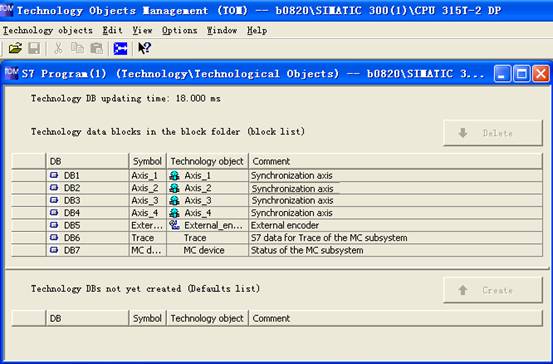Screen dimensions: 553x364
Task: Click the Copy toolbar icon
Action: point(77,48)
